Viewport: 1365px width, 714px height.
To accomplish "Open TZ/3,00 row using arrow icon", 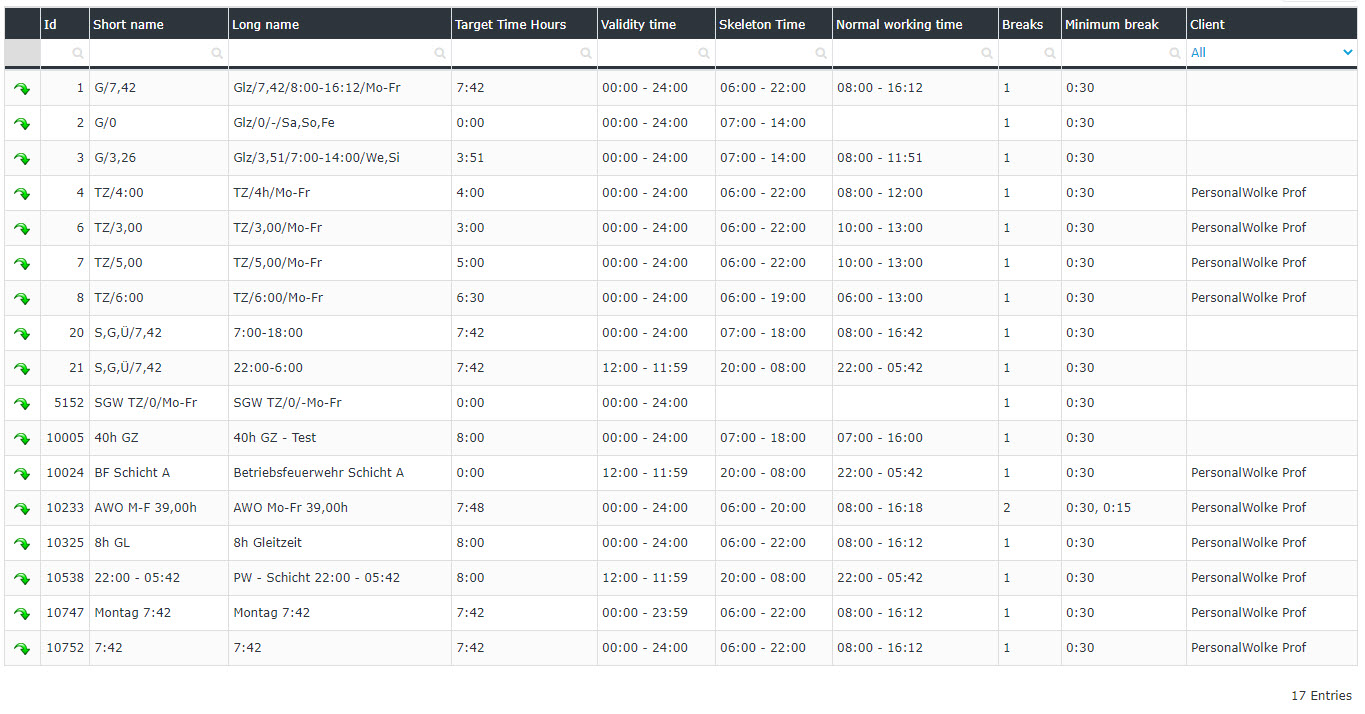I will coord(22,229).
